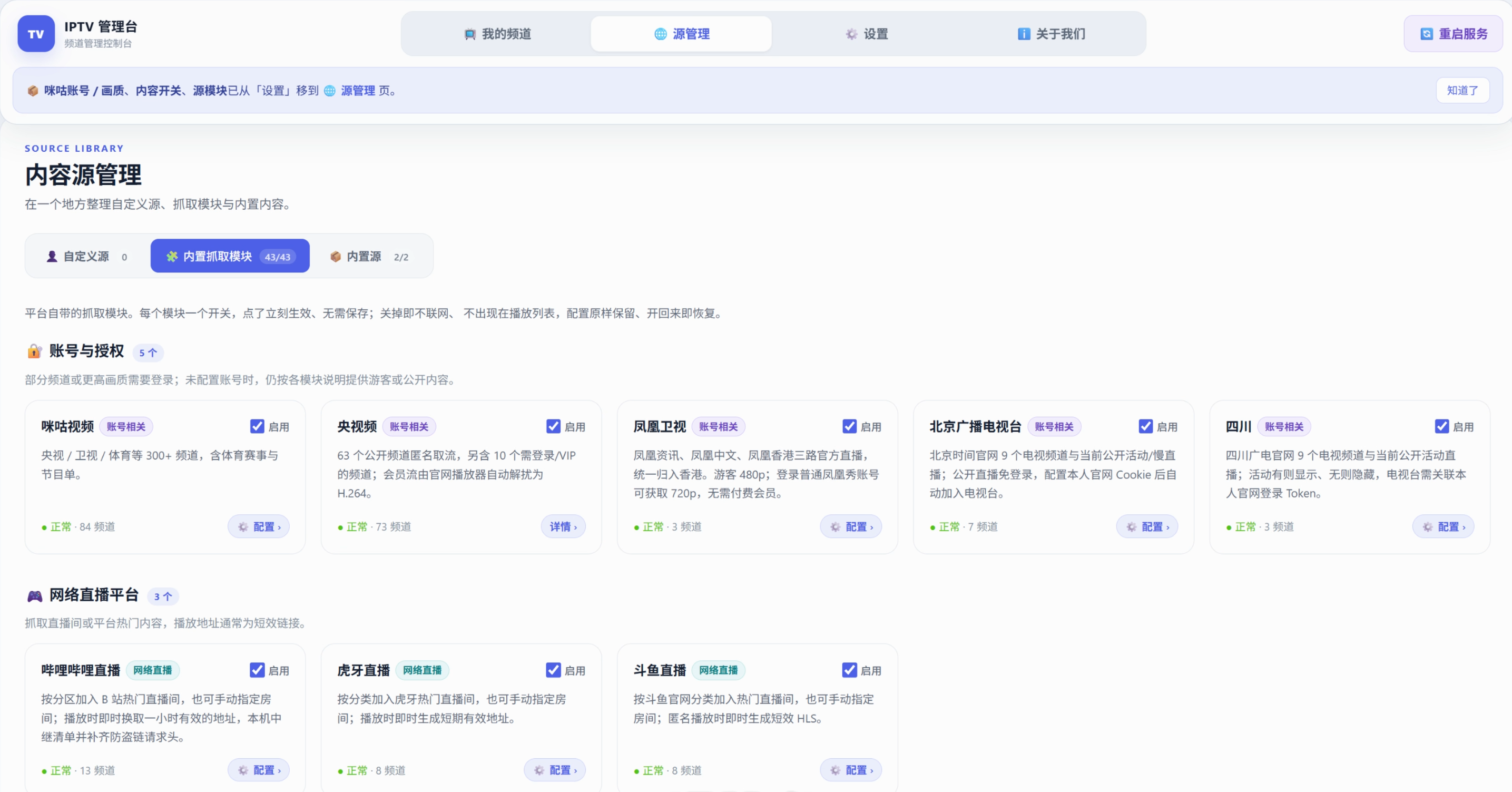
Task: Click the 3 个 count badge
Action: tap(163, 596)
